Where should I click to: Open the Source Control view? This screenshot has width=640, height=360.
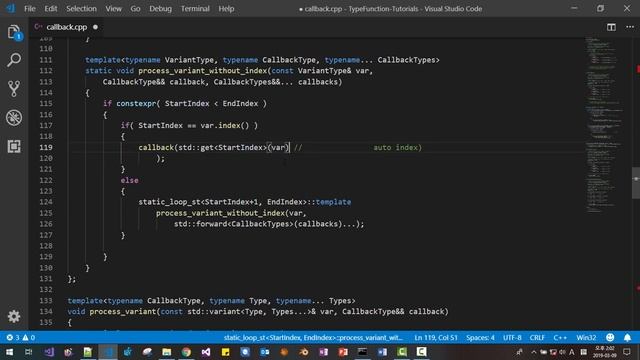(x=14, y=89)
